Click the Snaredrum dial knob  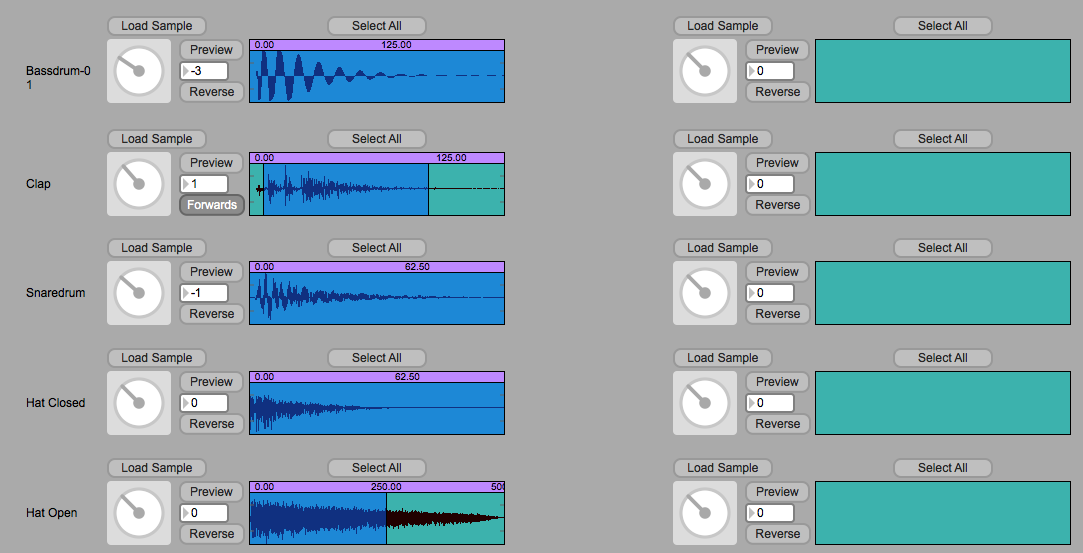click(139, 293)
